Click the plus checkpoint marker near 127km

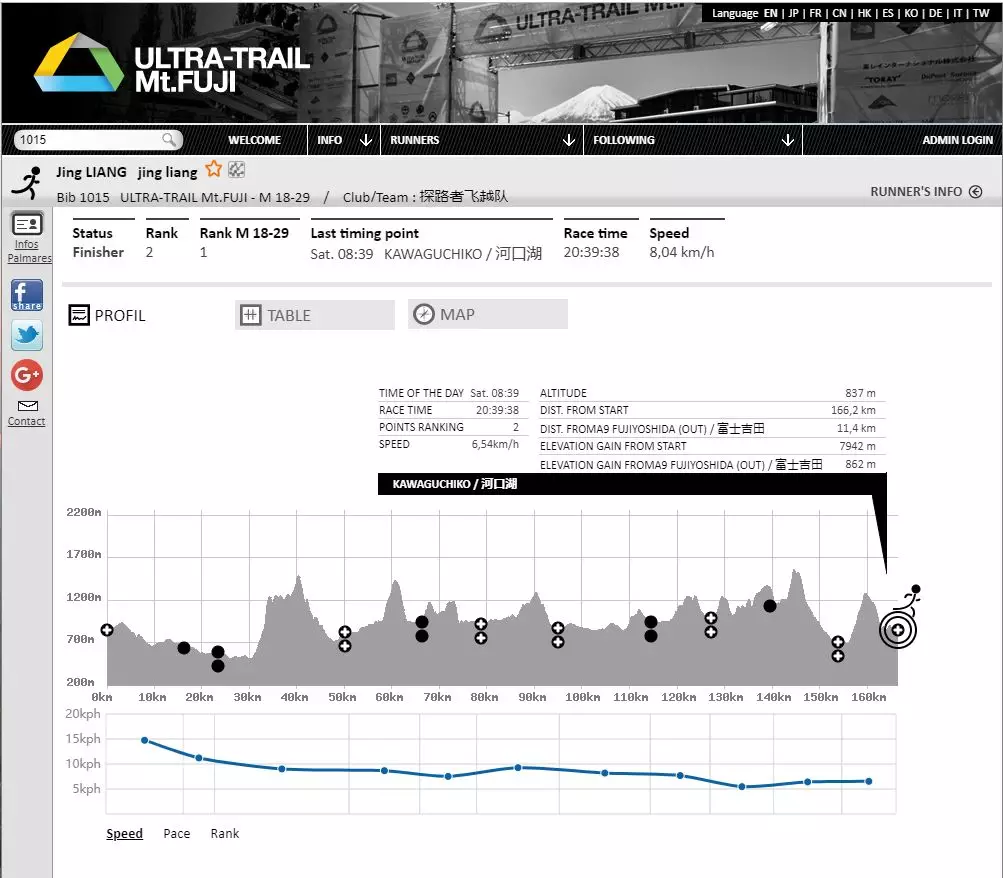[711, 625]
